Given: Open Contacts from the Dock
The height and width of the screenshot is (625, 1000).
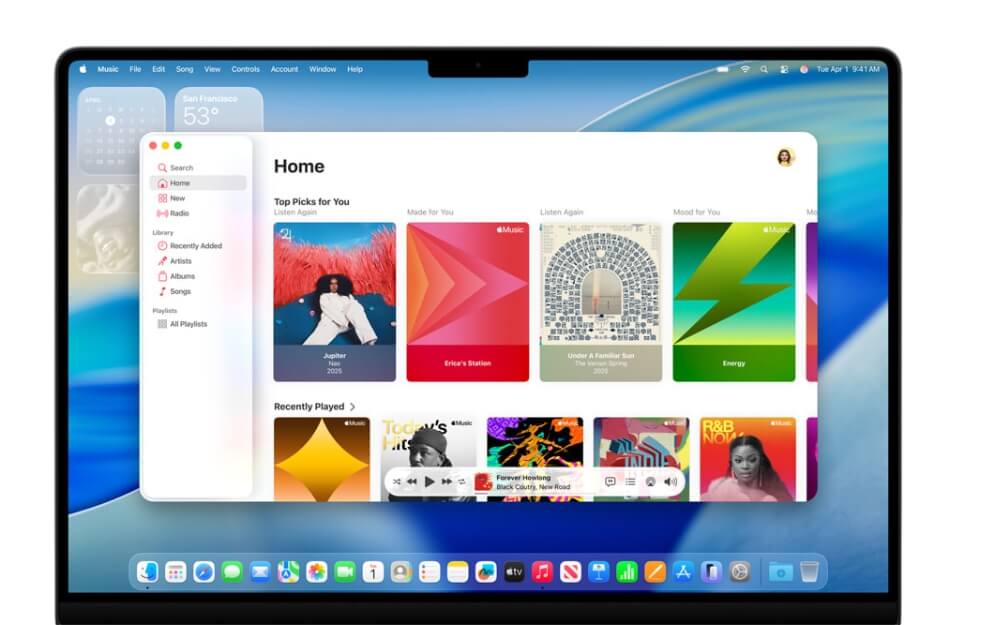Looking at the screenshot, I should (401, 572).
